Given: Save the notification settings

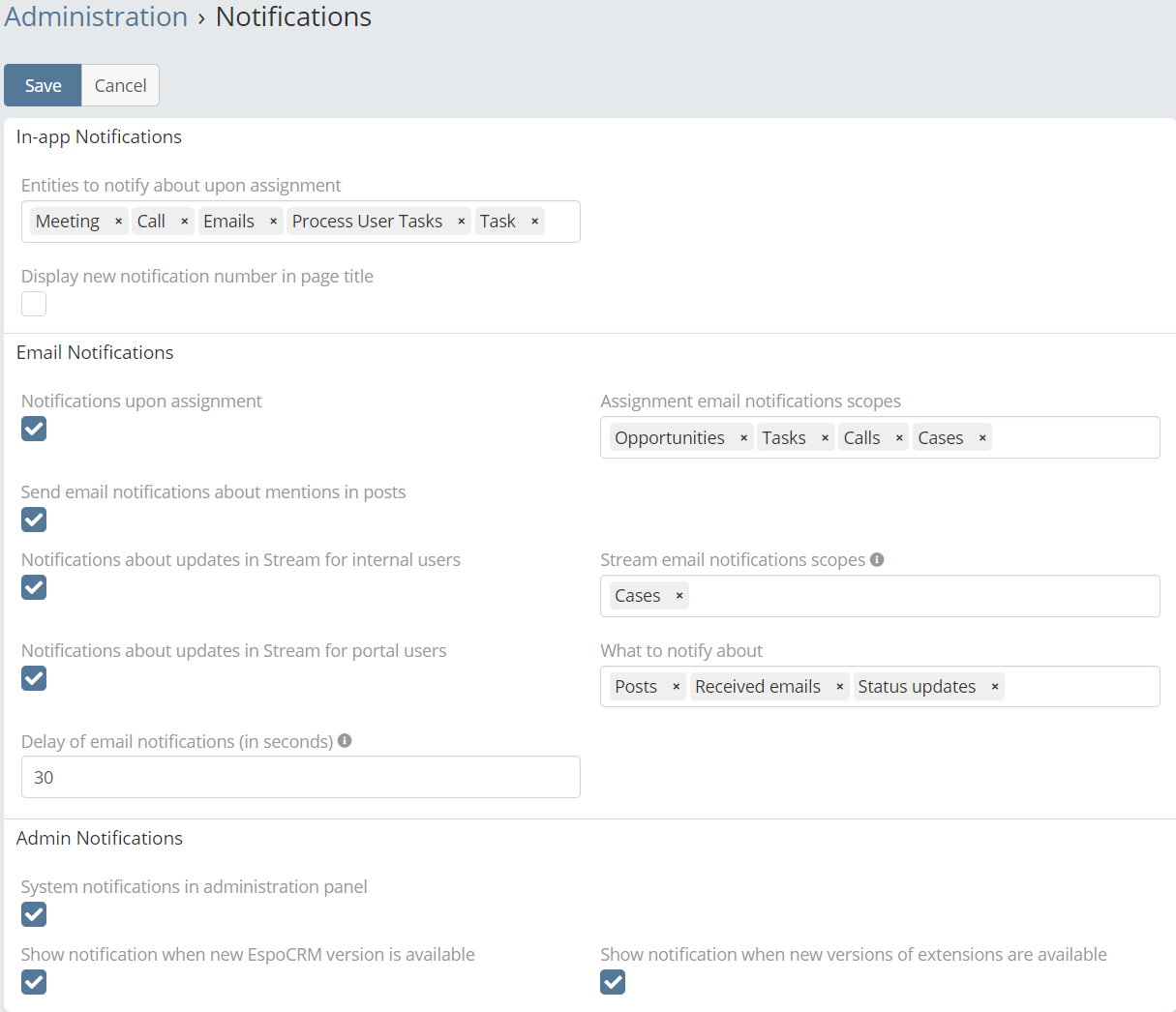Looking at the screenshot, I should (x=43, y=85).
